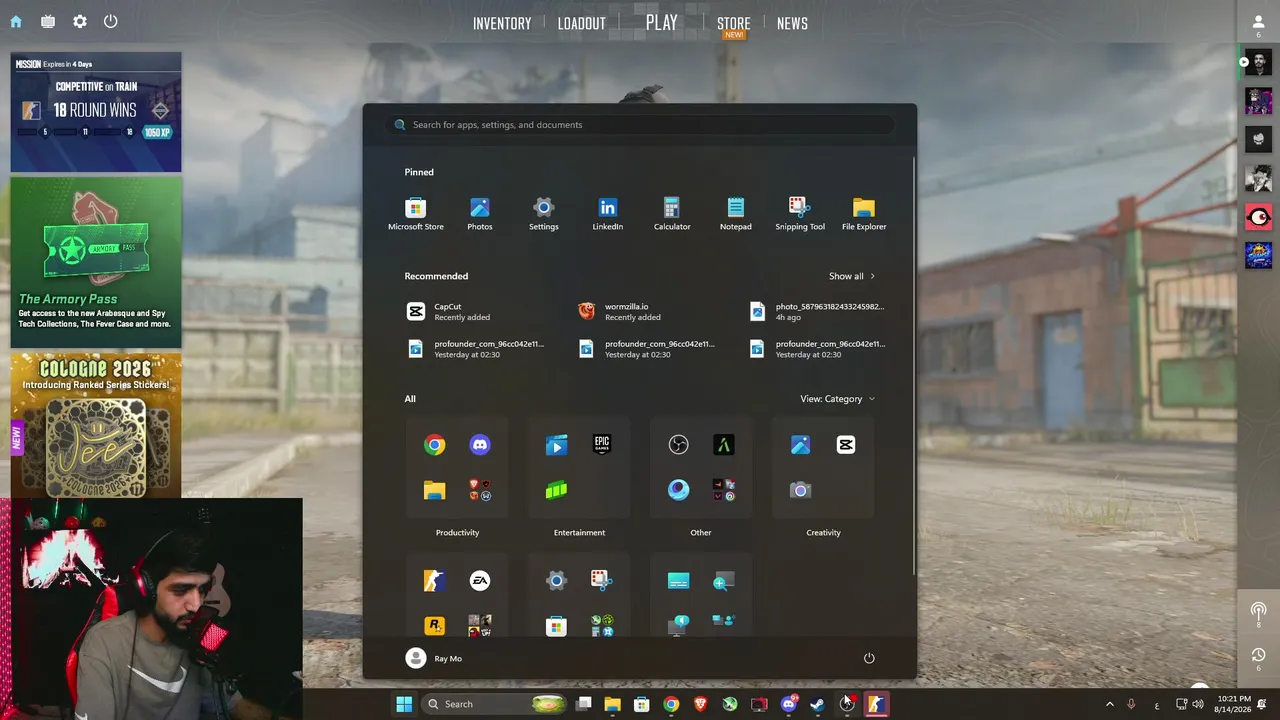Screen dimensions: 1280x720
Task: Open Rockstar Games Launcher icon
Action: pyautogui.click(x=434, y=626)
